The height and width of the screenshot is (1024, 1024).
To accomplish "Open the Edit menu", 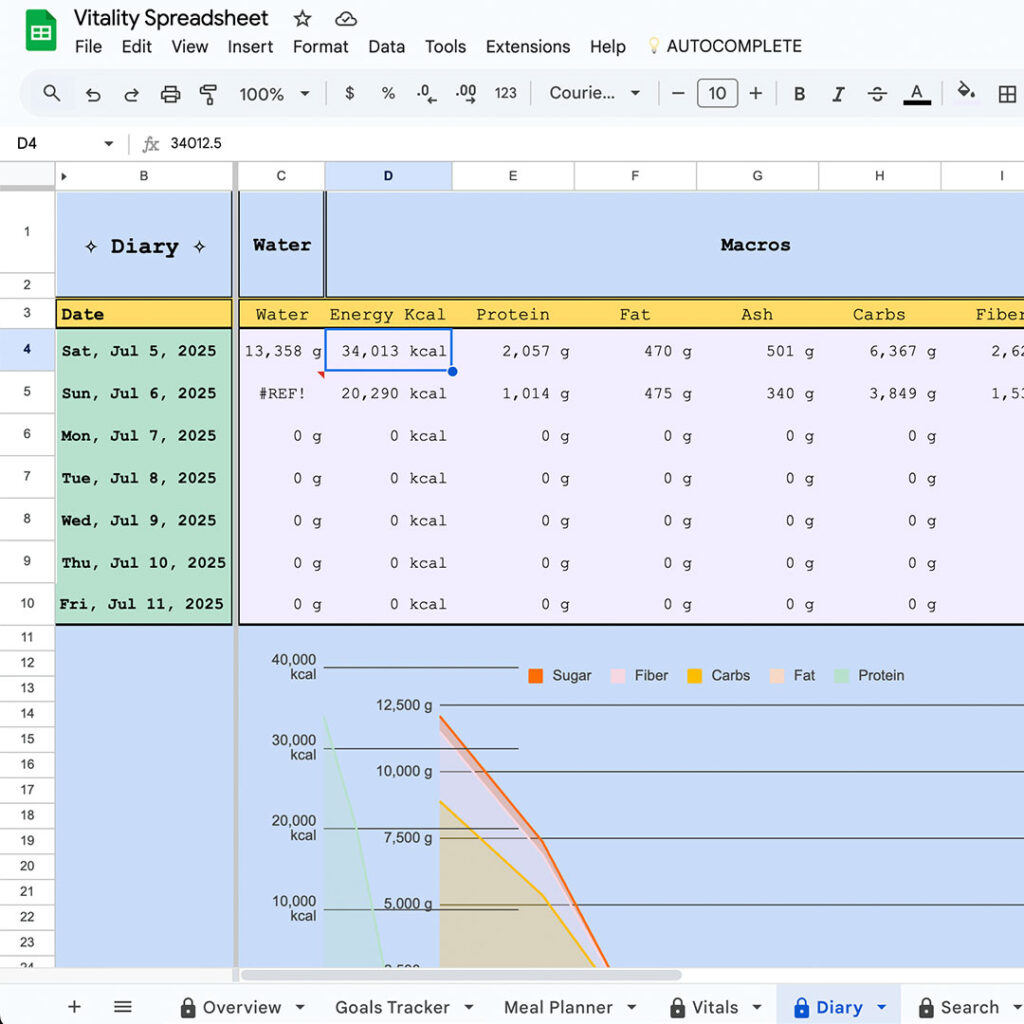I will pyautogui.click(x=136, y=46).
